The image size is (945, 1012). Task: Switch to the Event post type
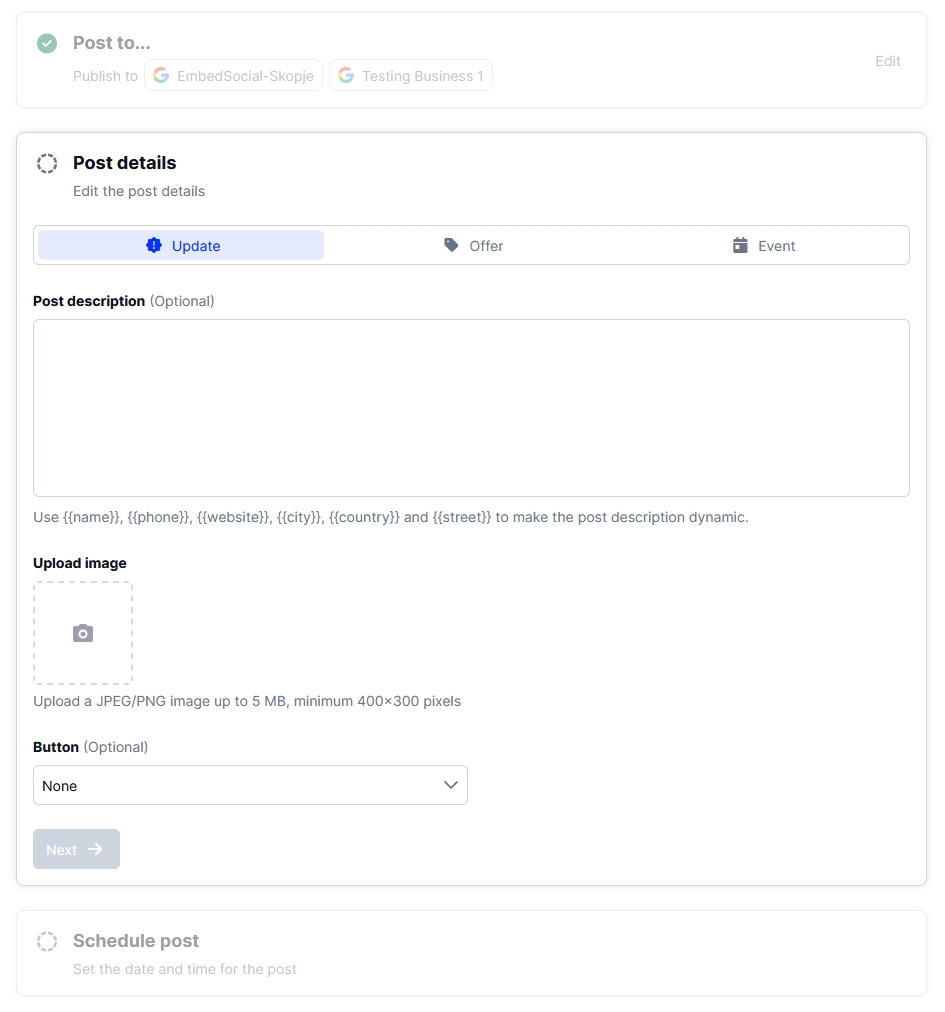click(x=764, y=245)
